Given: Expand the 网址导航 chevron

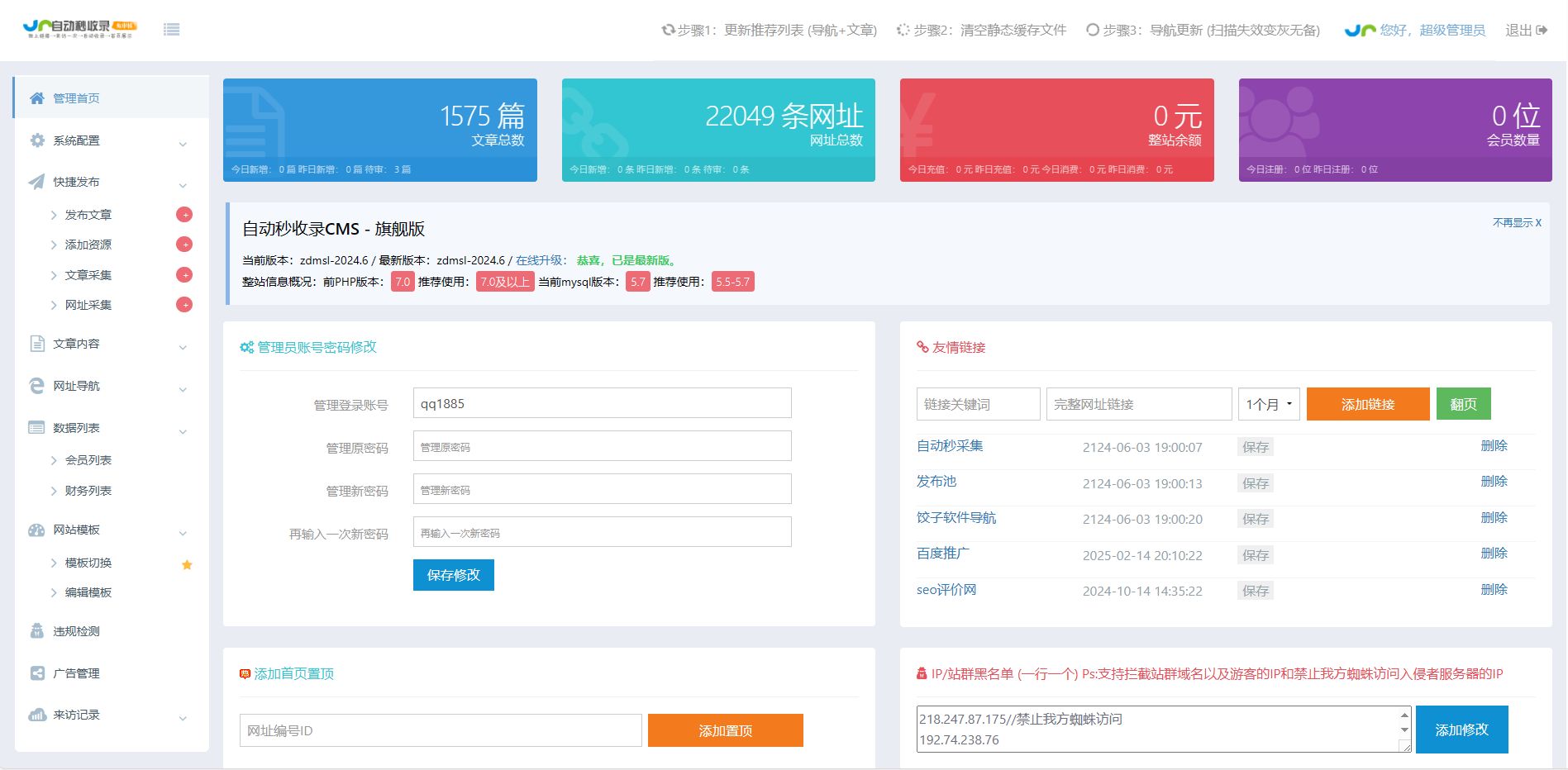Looking at the screenshot, I should click(183, 389).
